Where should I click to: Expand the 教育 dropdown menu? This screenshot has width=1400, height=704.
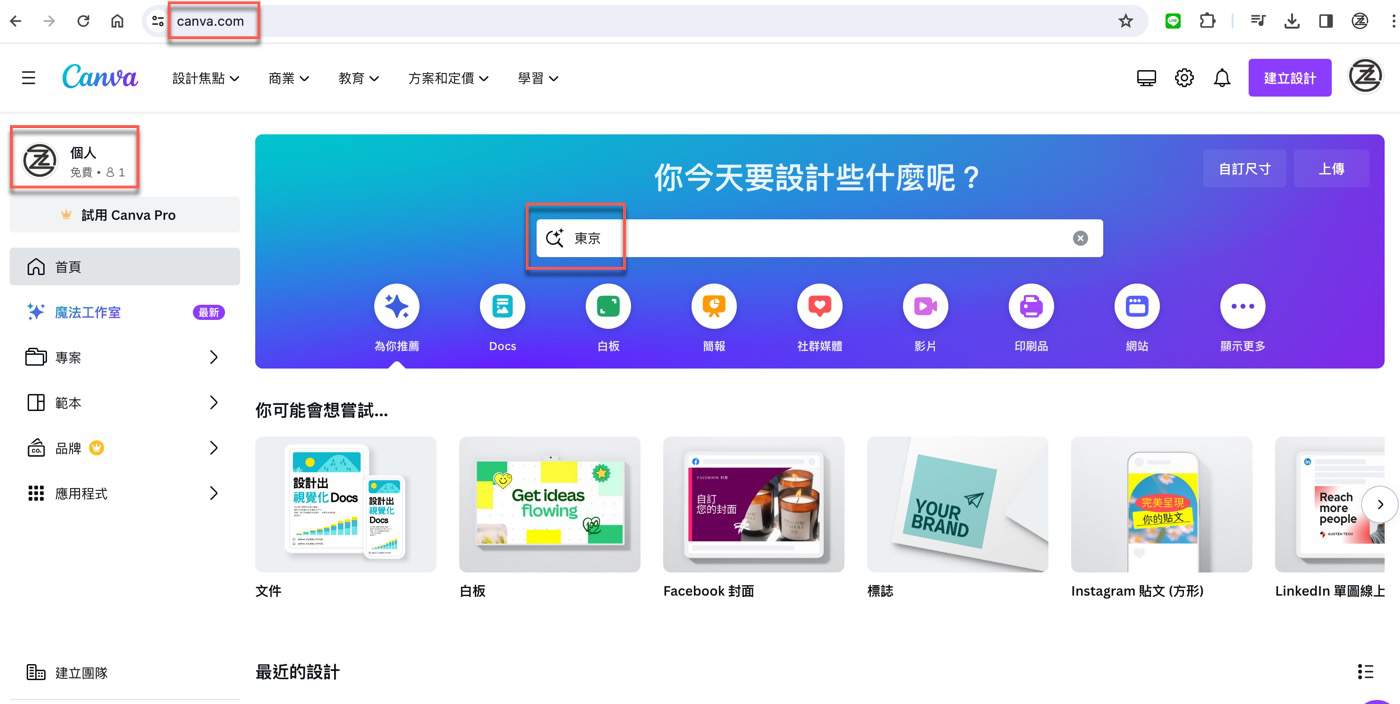pyautogui.click(x=359, y=78)
